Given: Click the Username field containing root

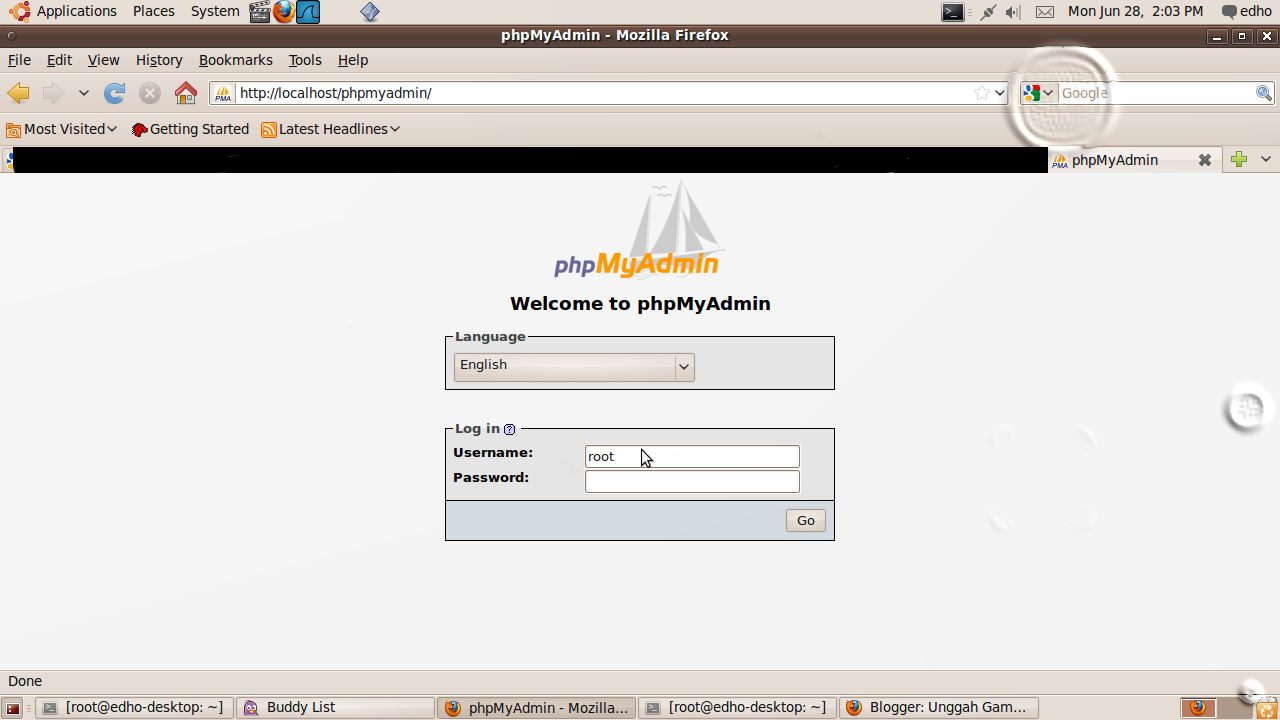Looking at the screenshot, I should click(x=692, y=456).
